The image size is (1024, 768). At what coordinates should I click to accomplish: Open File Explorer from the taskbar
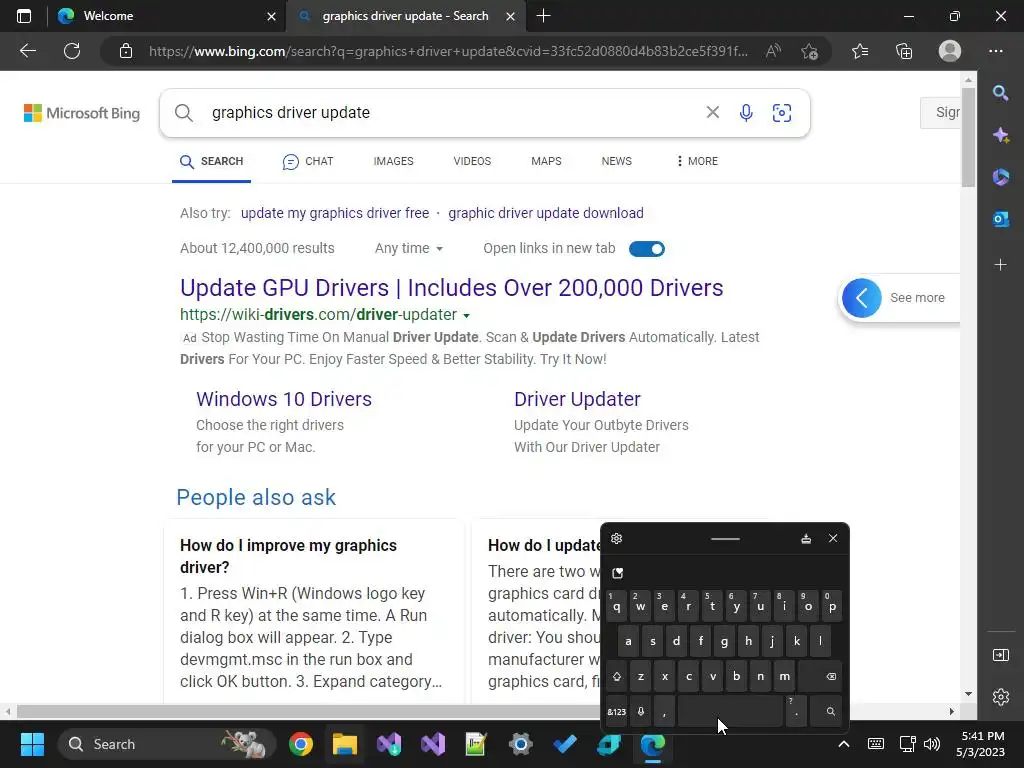pyautogui.click(x=345, y=744)
